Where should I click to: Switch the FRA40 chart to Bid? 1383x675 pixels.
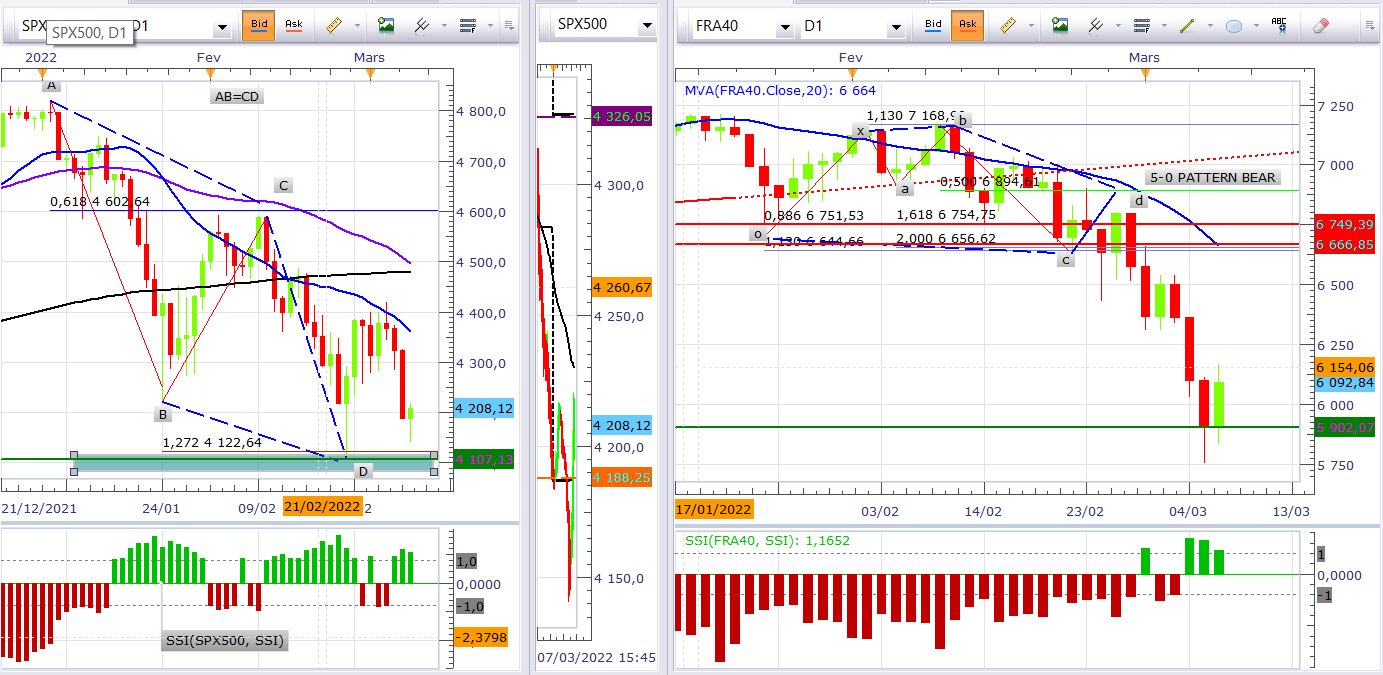click(x=933, y=25)
